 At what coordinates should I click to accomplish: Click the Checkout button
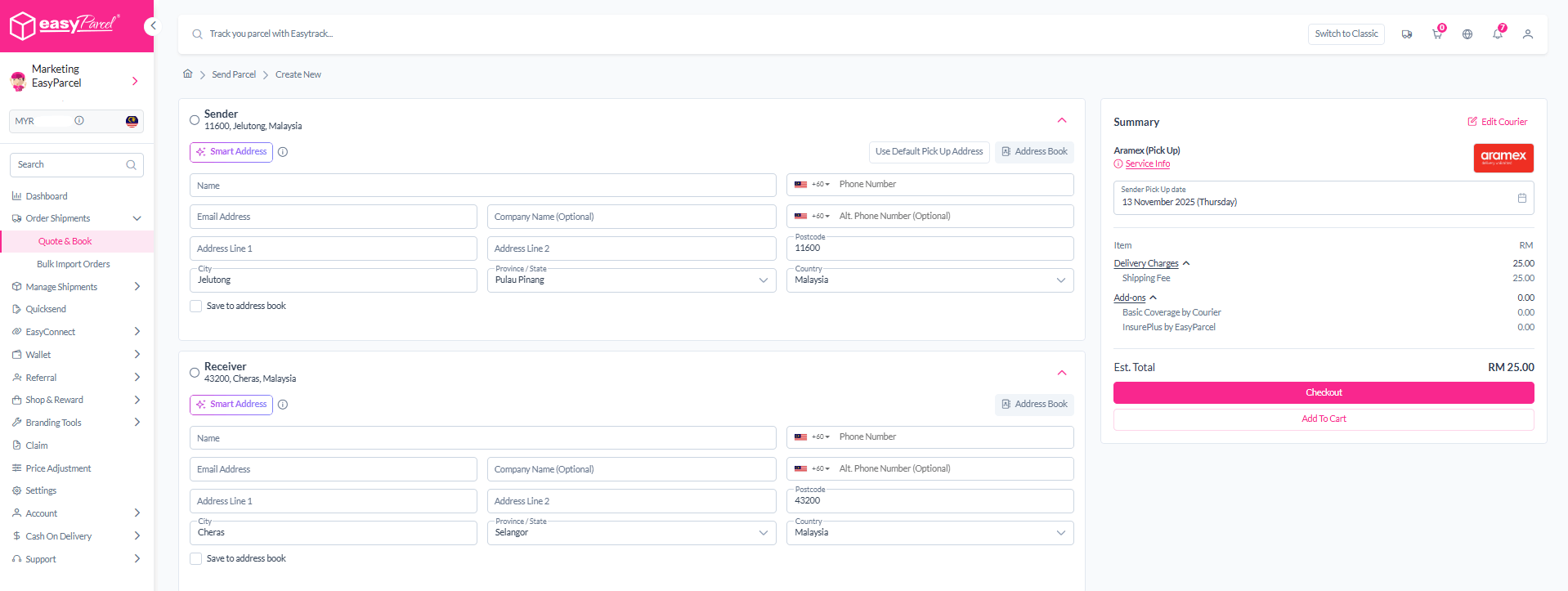[1323, 392]
